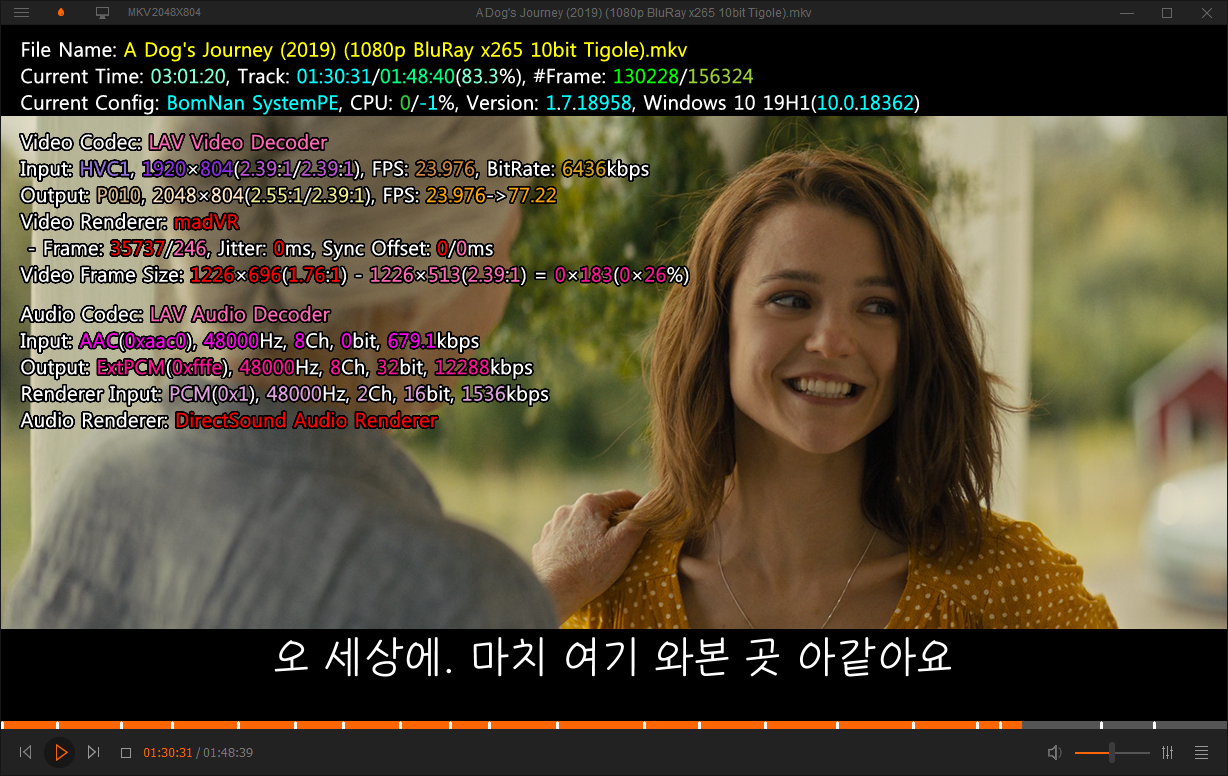1228x776 pixels.
Task: Click the elapsed time 01:30:31 in control bar
Action: pos(167,753)
